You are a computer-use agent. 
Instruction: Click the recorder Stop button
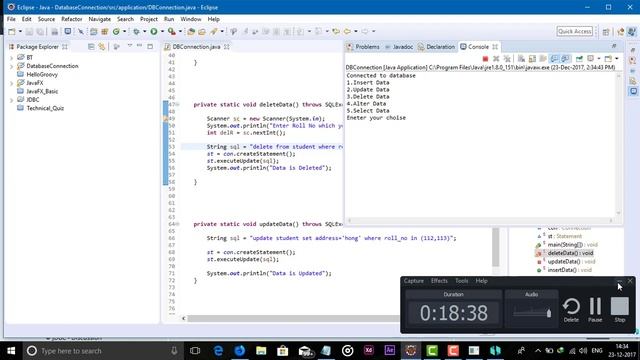[620, 310]
